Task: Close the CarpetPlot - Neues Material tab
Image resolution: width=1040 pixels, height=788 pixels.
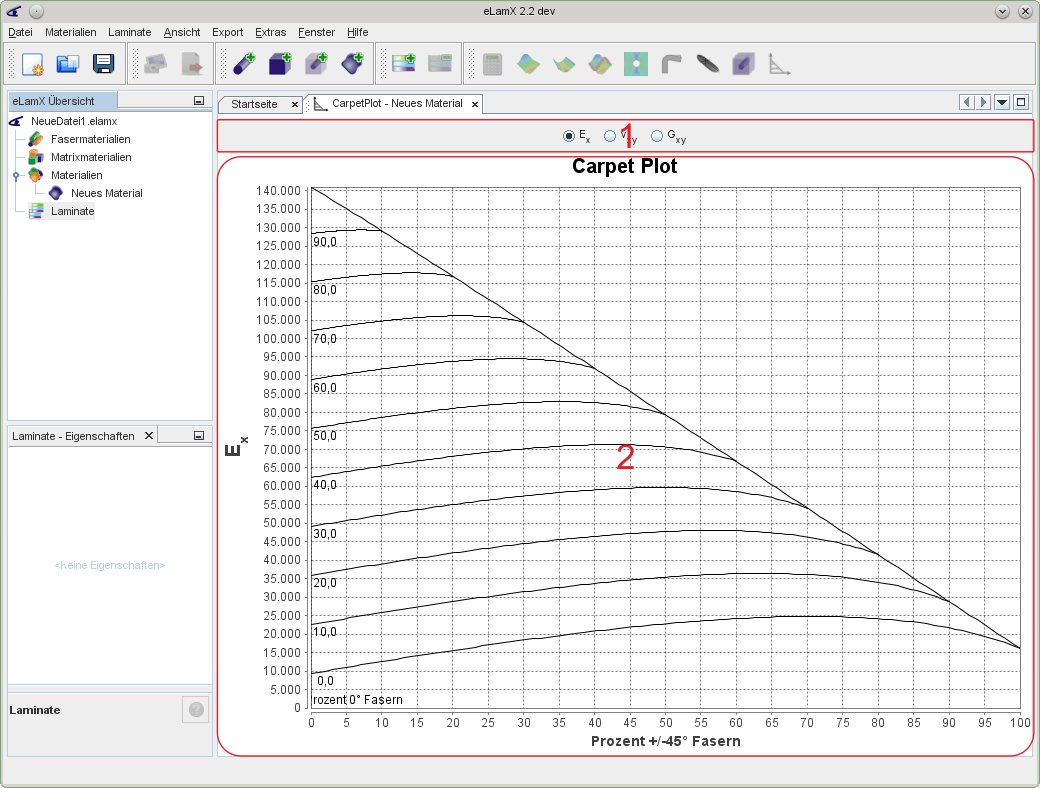Action: click(x=475, y=105)
